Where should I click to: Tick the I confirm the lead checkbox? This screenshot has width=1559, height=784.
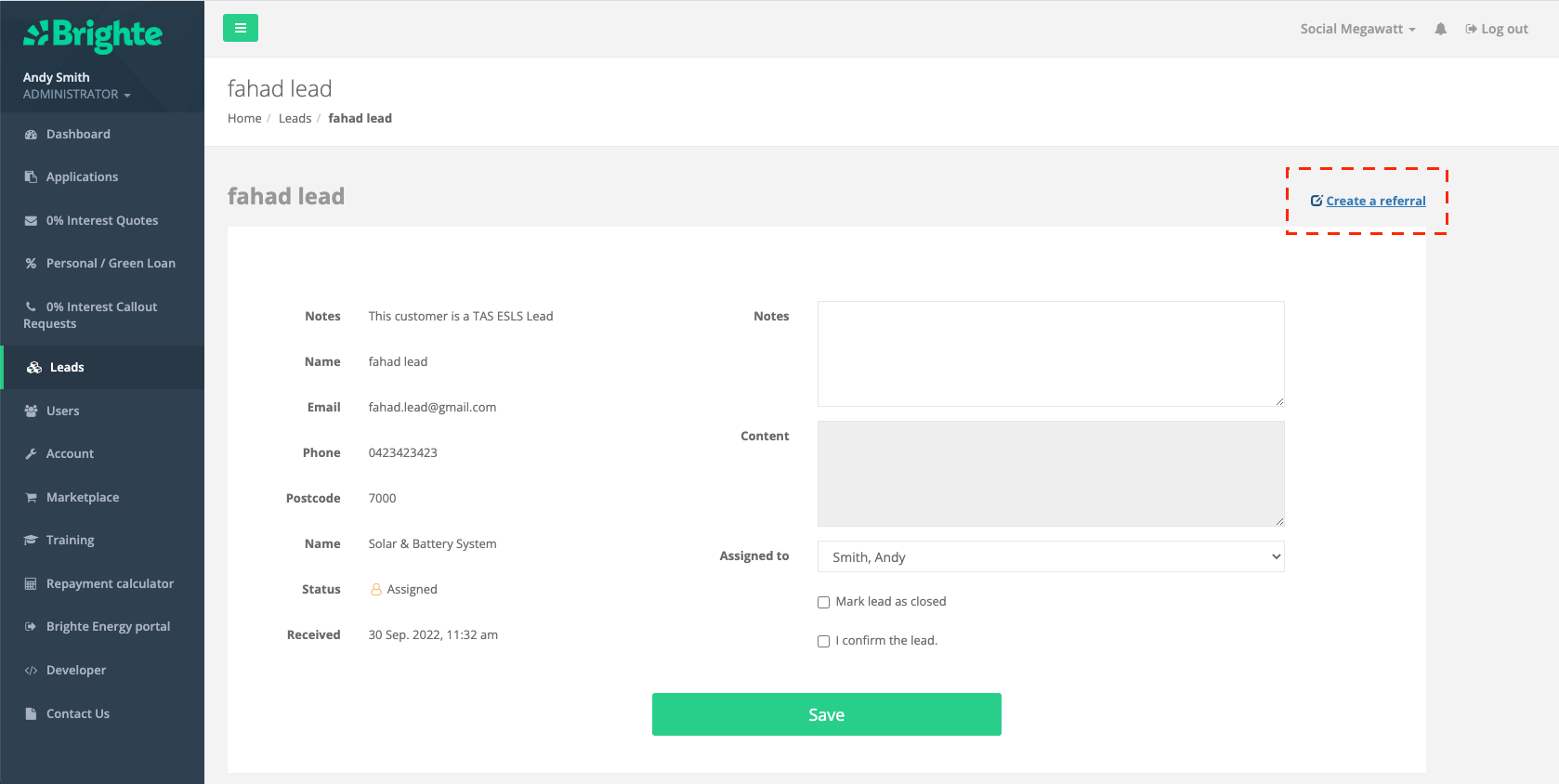click(823, 641)
